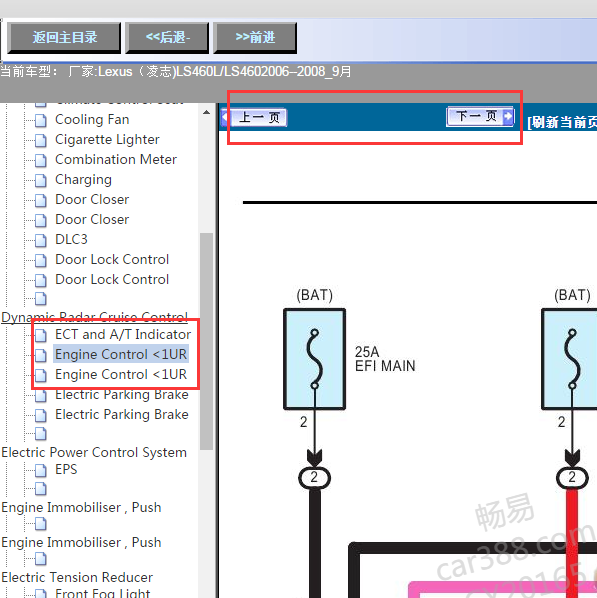Go forward with the >>前进 button
Image resolution: width=597 pixels, height=598 pixels.
[x=255, y=37]
